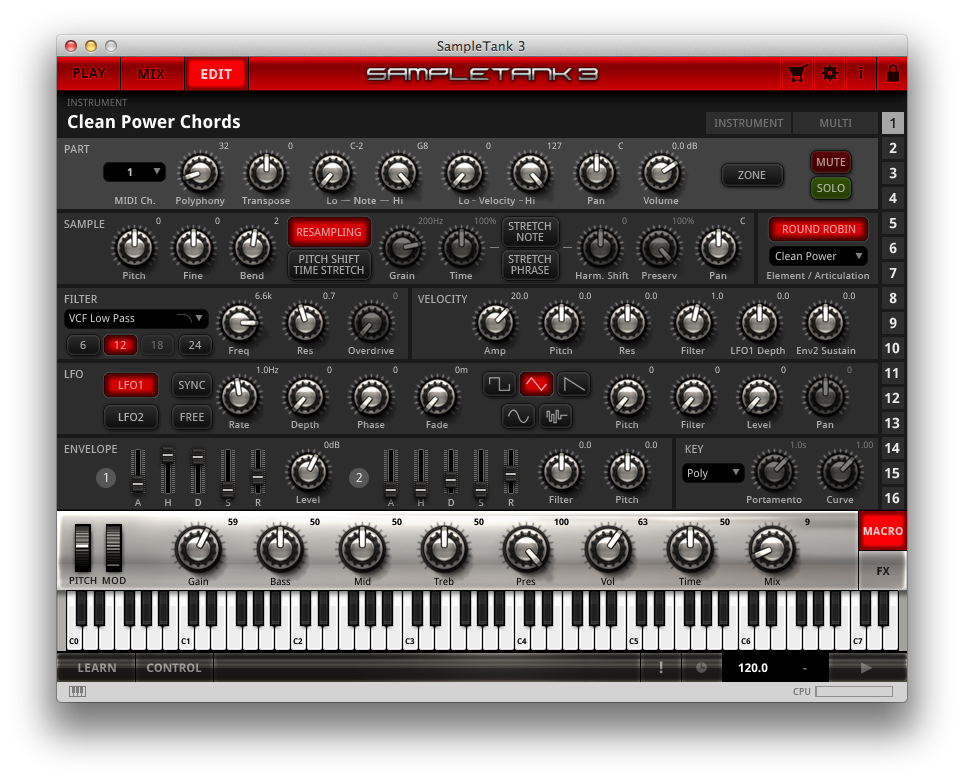
Task: Click the info icon in the toolbar
Action: 861,73
